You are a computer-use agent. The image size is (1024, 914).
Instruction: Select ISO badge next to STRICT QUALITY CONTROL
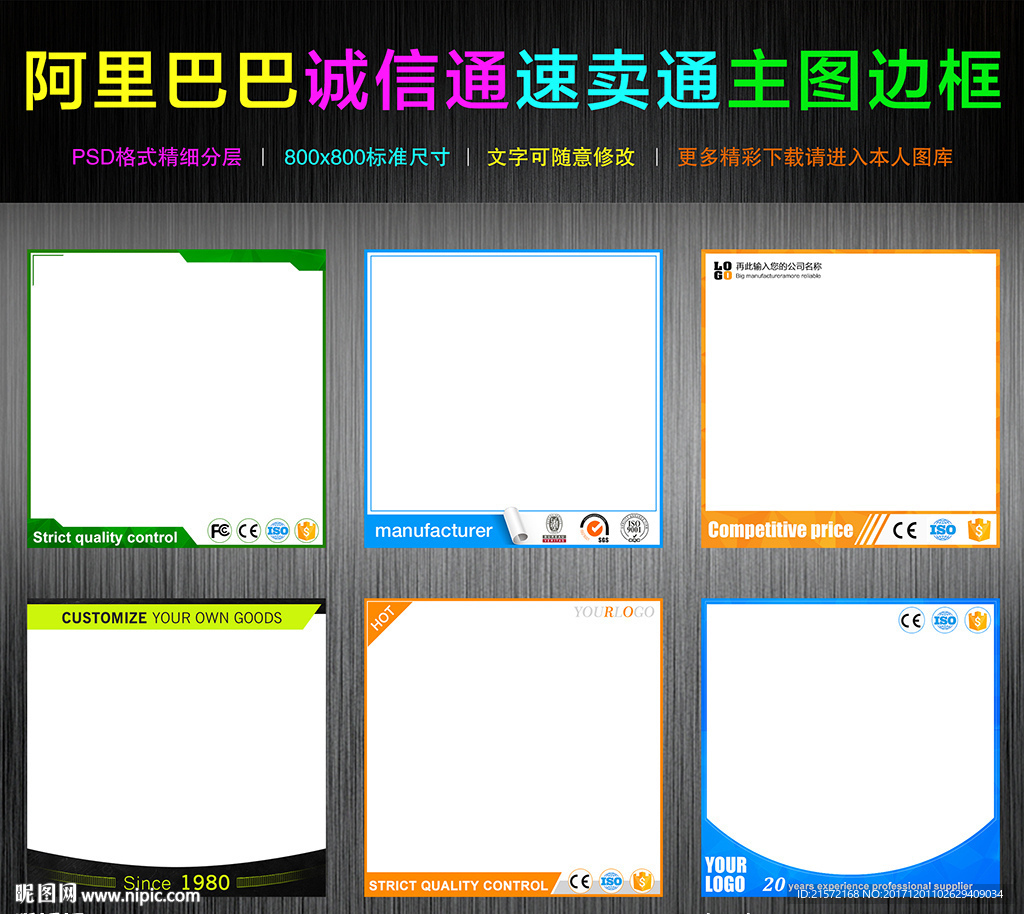click(x=611, y=881)
